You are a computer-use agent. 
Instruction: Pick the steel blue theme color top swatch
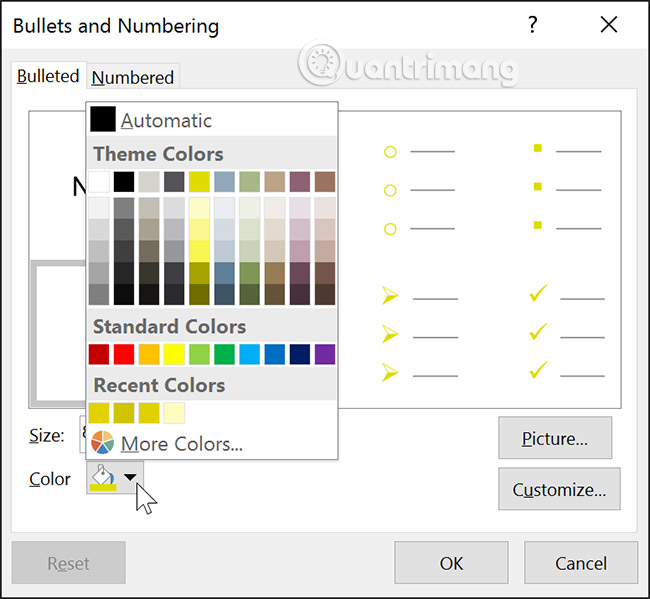point(225,182)
